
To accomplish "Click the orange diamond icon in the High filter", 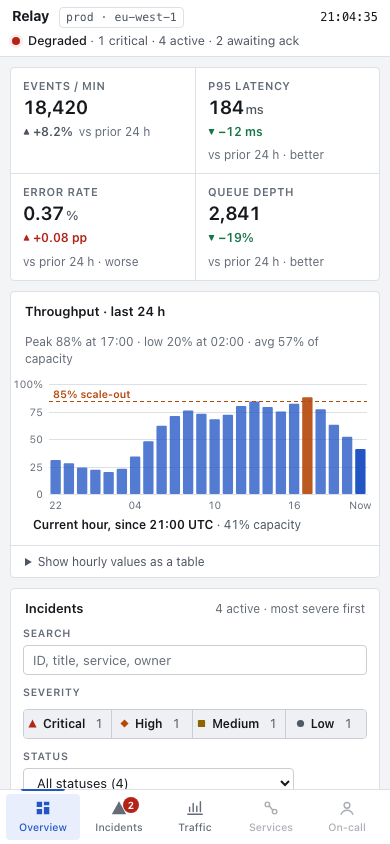I will (125, 724).
